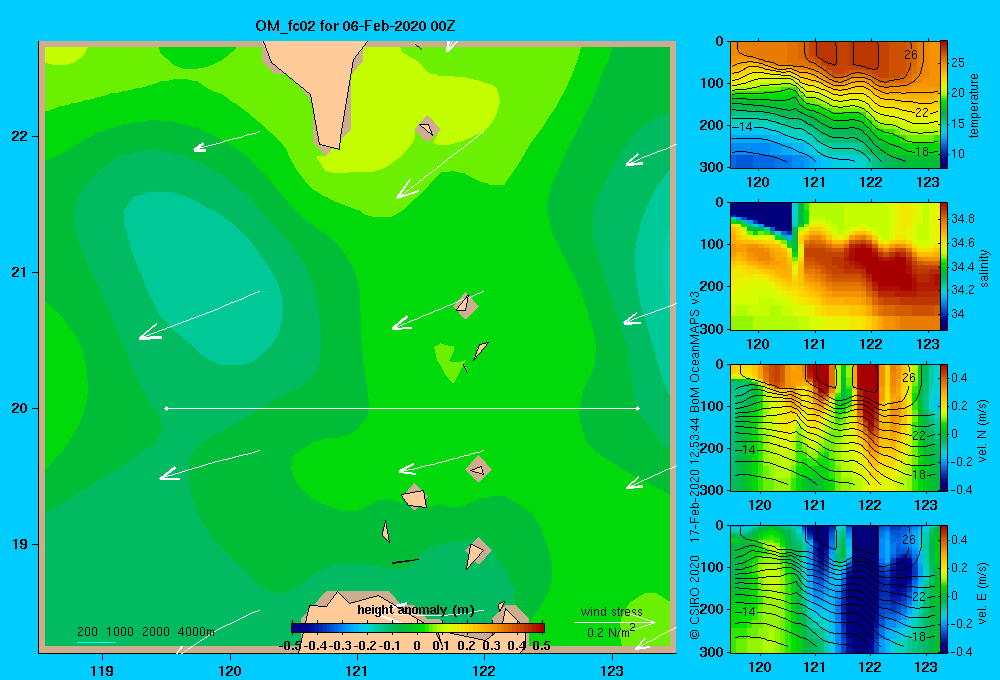Open the salinity depth section panel
1000x680 pixels.
834,266
